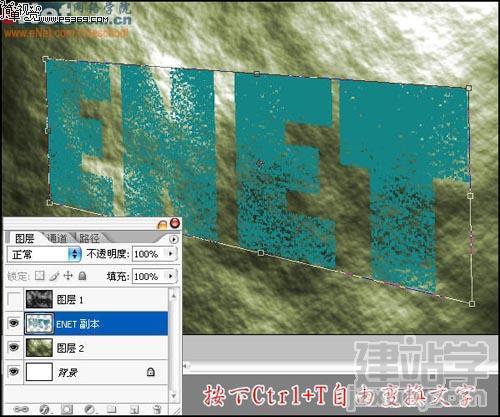The height and width of the screenshot is (417, 500).
Task: Toggle lock transparent pixels checker icon
Action: click(x=40, y=276)
